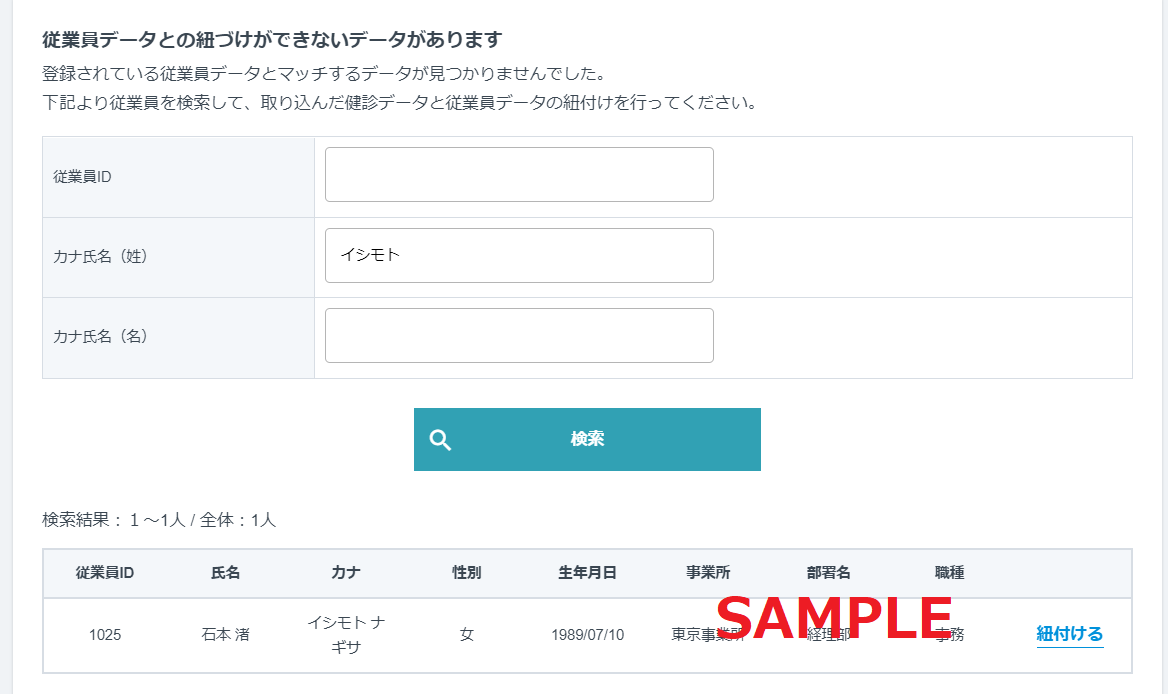Click the empty カナ氏名（名） input field
Viewport: 1168px width, 694px height.
click(x=518, y=335)
